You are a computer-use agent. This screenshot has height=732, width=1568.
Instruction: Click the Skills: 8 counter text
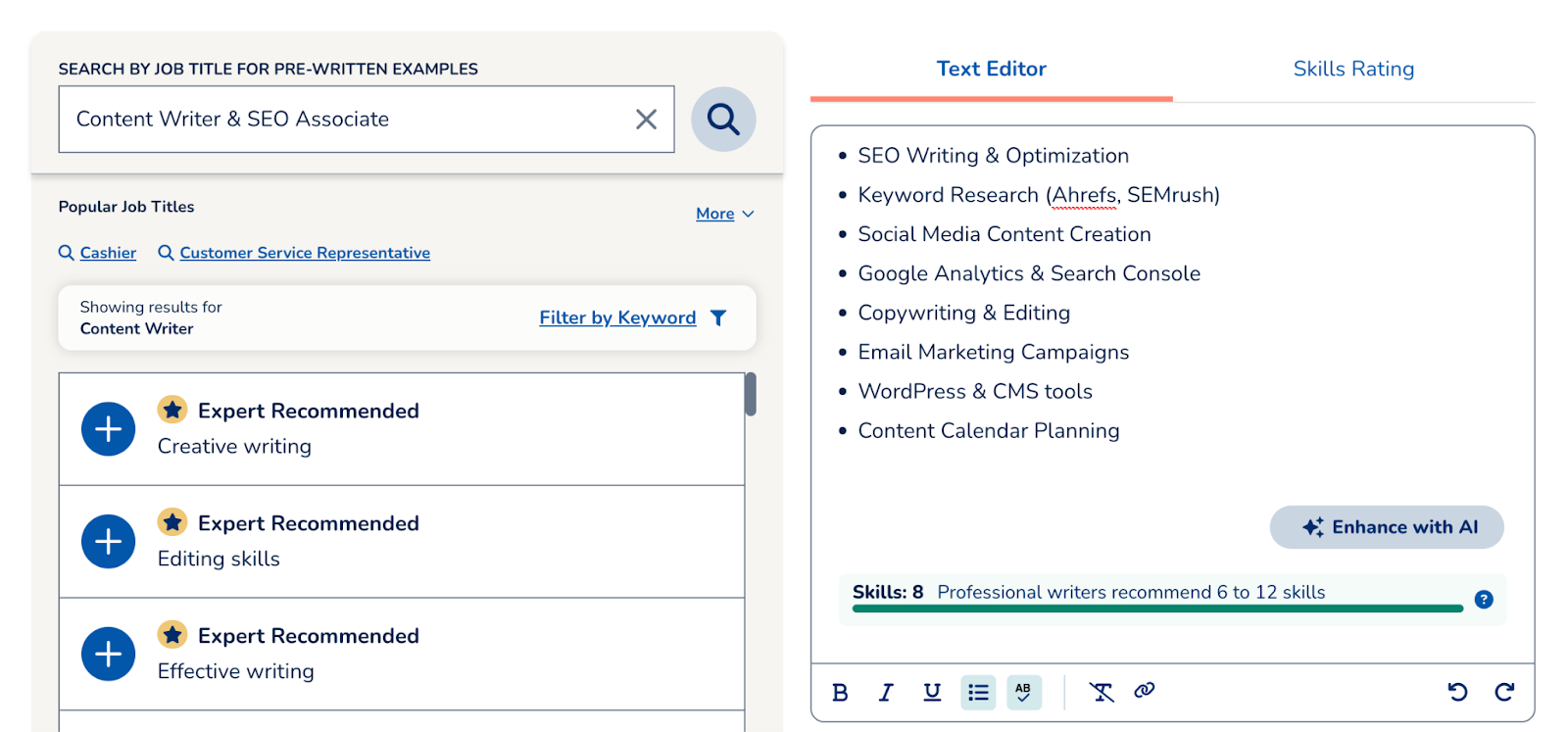pyautogui.click(x=888, y=592)
